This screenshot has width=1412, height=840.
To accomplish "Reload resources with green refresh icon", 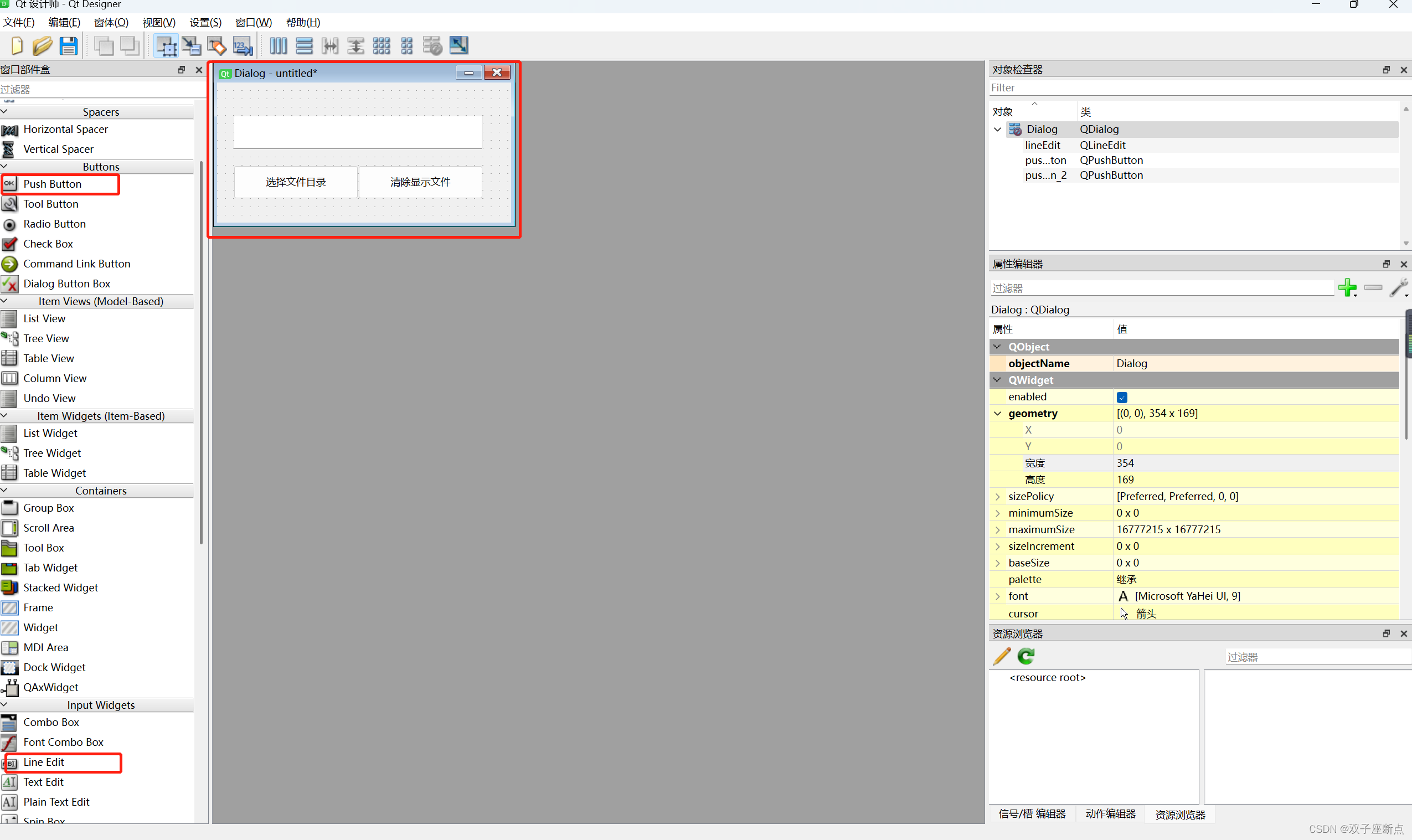I will [1026, 656].
